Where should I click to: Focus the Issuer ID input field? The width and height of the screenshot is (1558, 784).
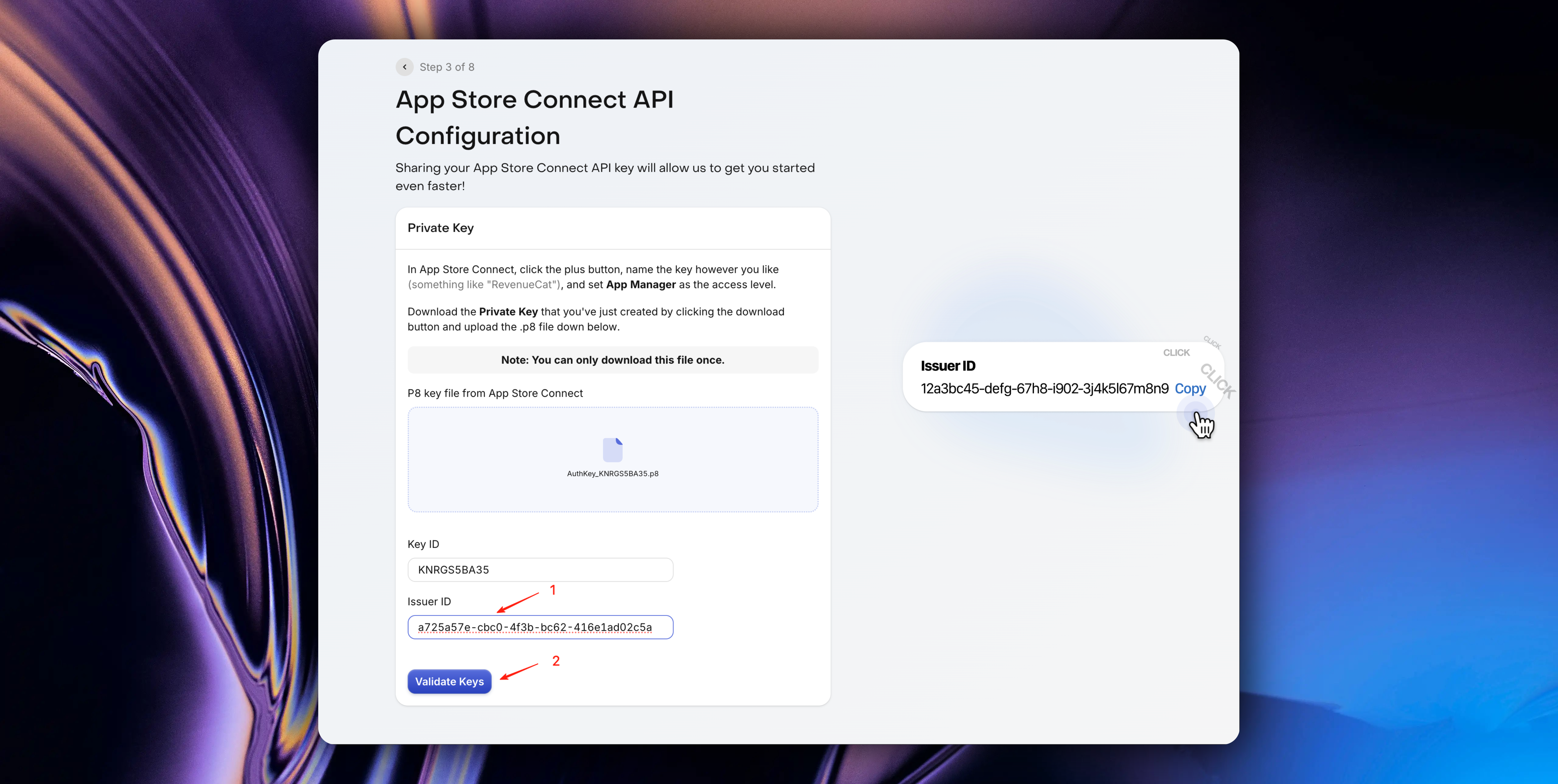point(540,627)
